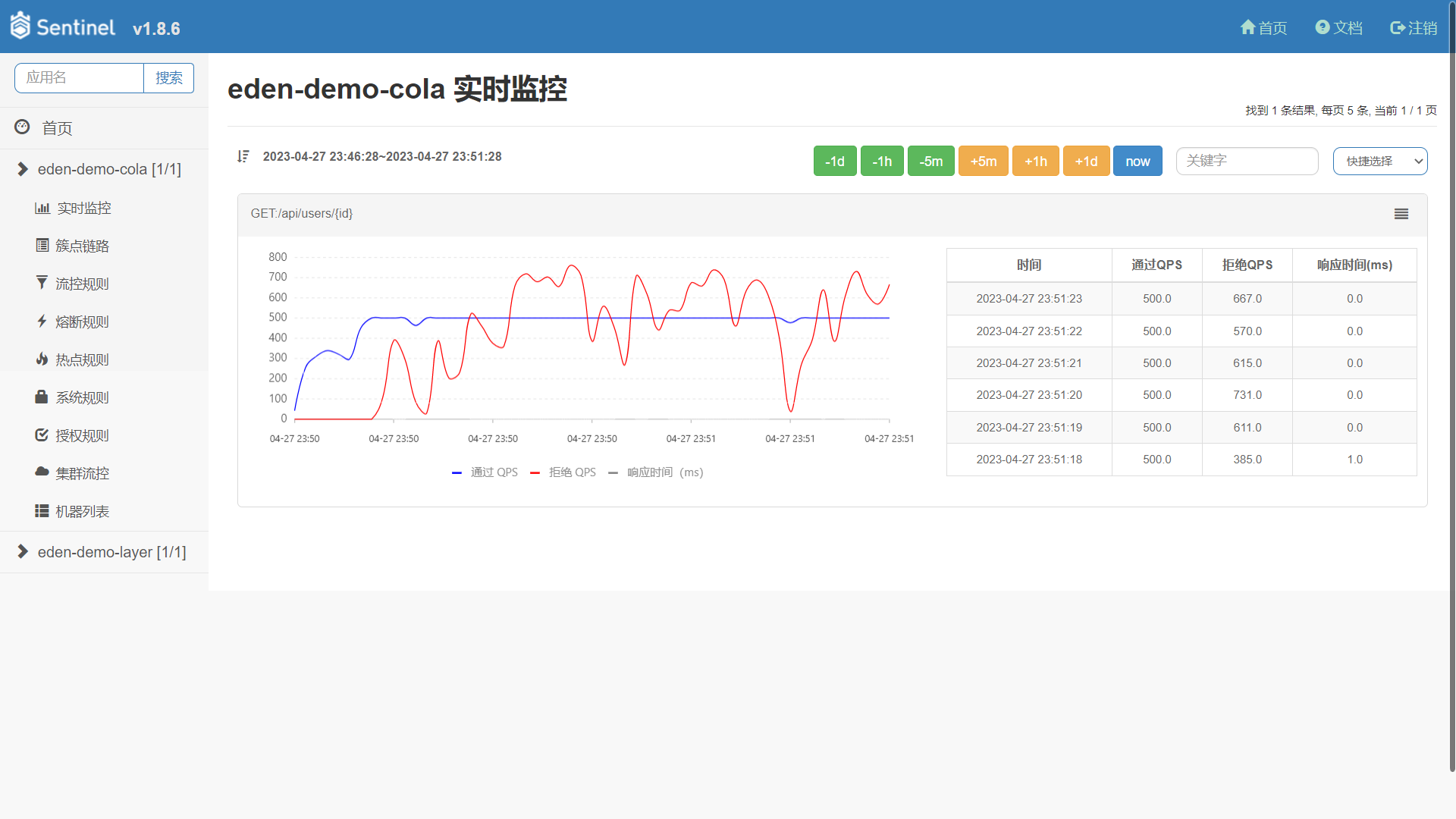Toggle the 通过 QPS legend series
The width and height of the screenshot is (1456, 819).
[x=485, y=472]
